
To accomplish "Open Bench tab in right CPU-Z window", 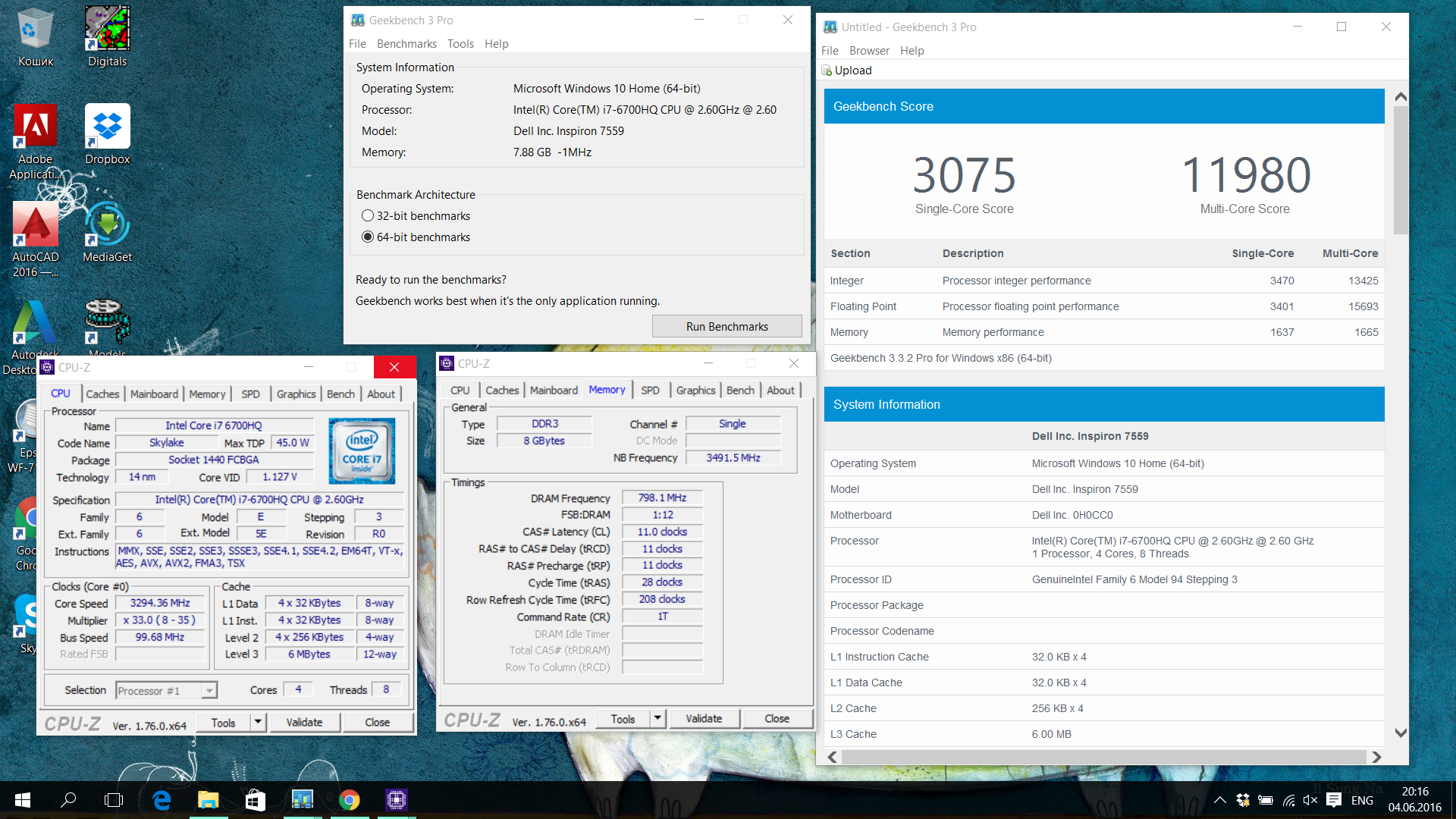I will click(740, 391).
